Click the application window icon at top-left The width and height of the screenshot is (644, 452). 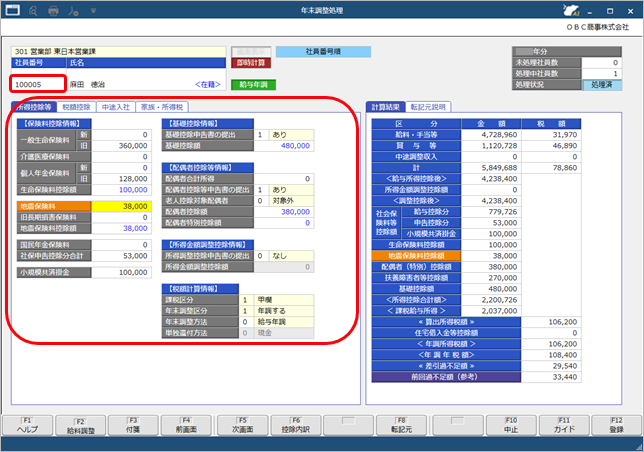(13, 10)
